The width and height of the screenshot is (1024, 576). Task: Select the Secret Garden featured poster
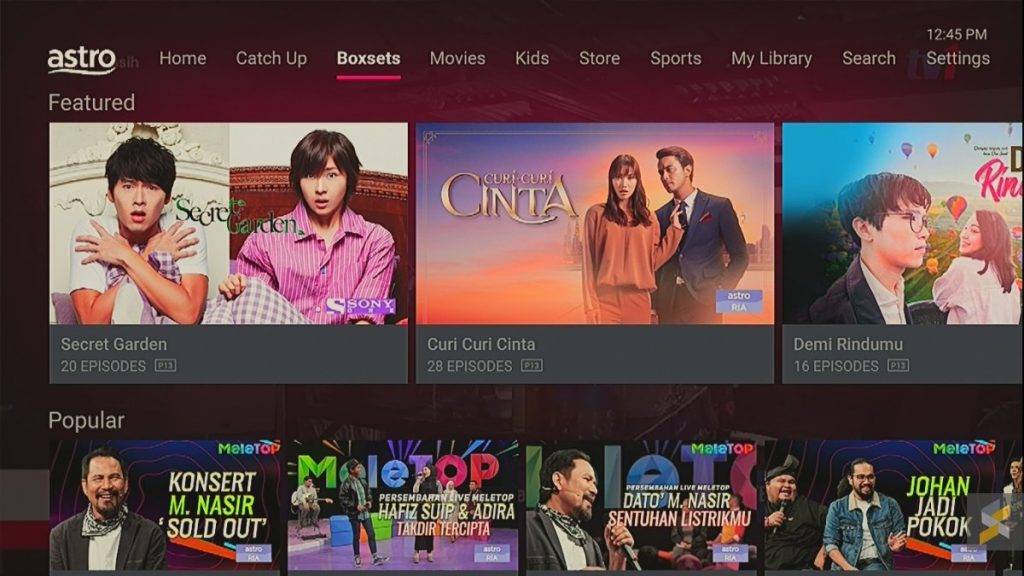[229, 223]
